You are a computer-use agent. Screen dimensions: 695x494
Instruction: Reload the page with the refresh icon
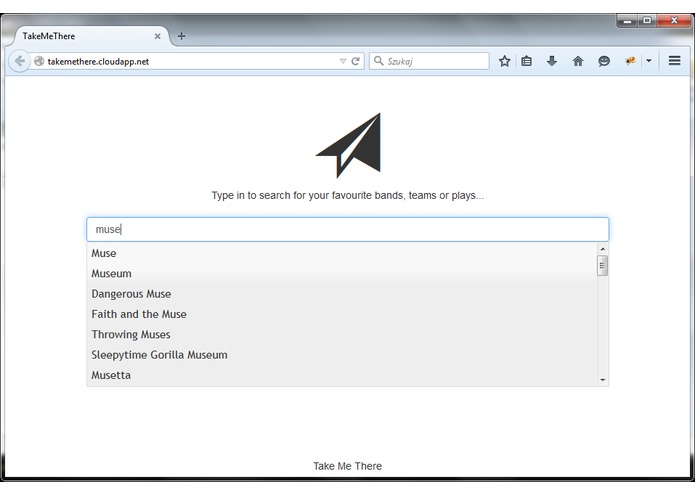click(x=355, y=61)
